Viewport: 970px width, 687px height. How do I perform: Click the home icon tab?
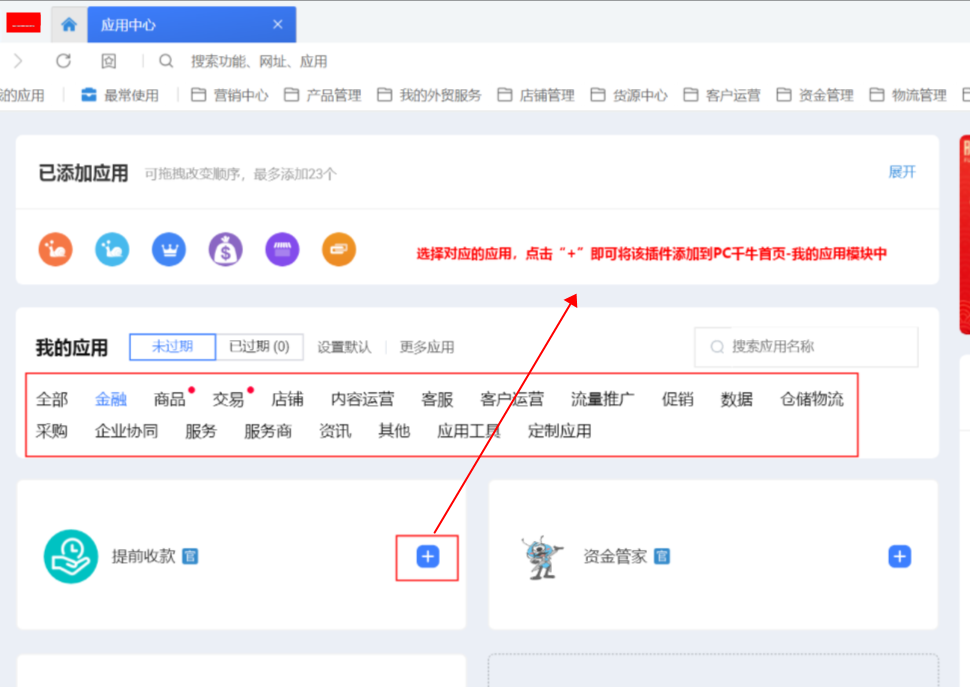pos(69,25)
